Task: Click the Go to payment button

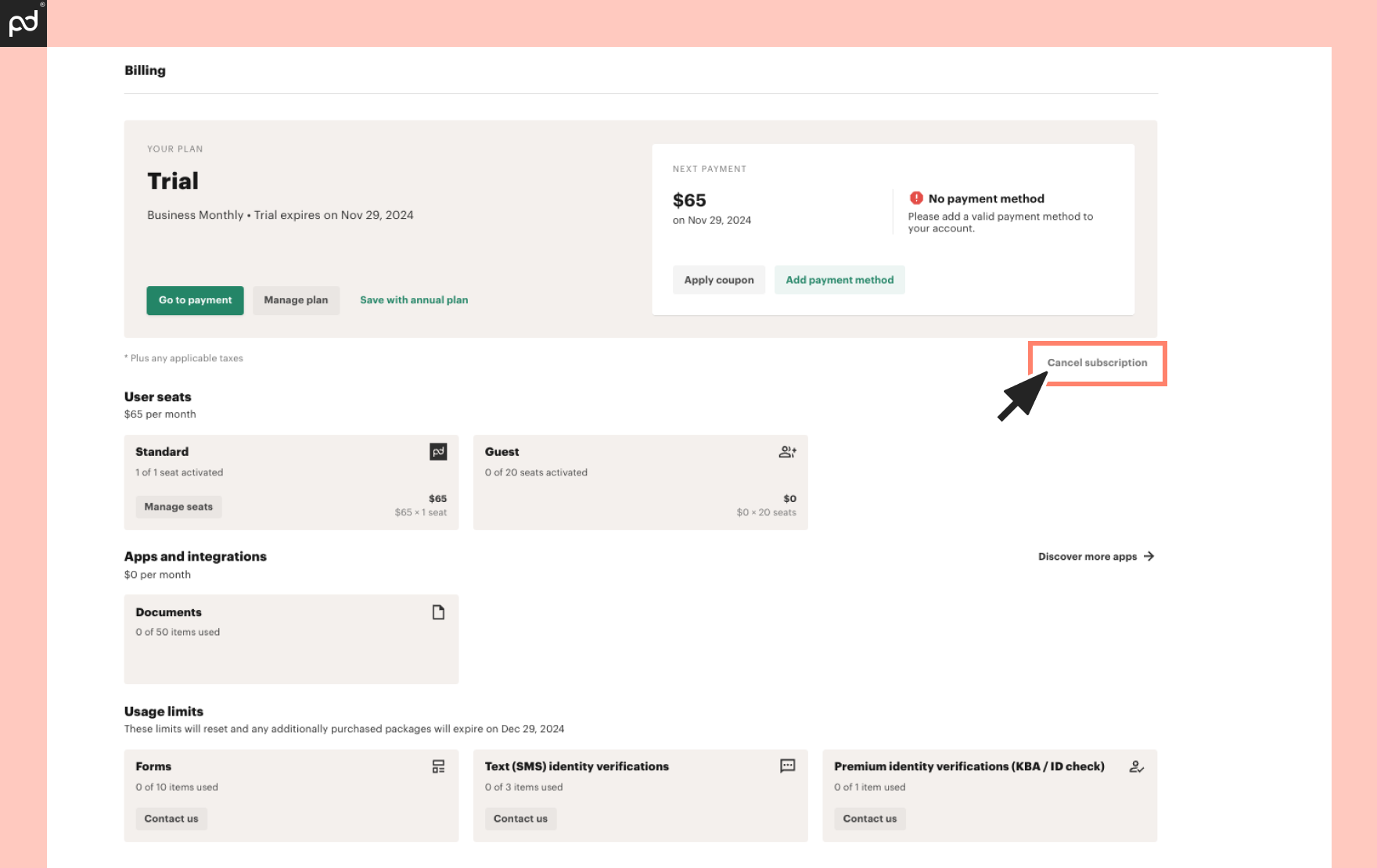Action: 195,300
